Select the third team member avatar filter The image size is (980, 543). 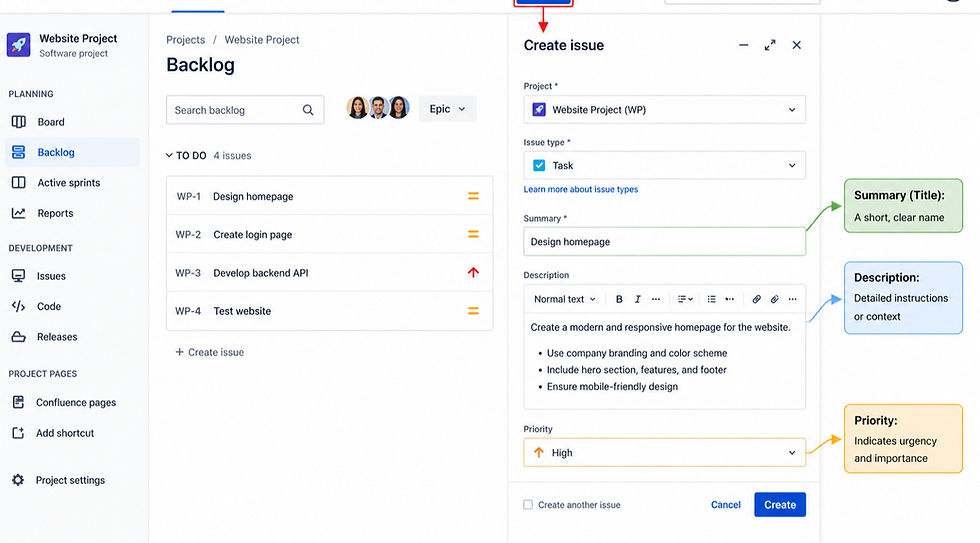pos(399,108)
